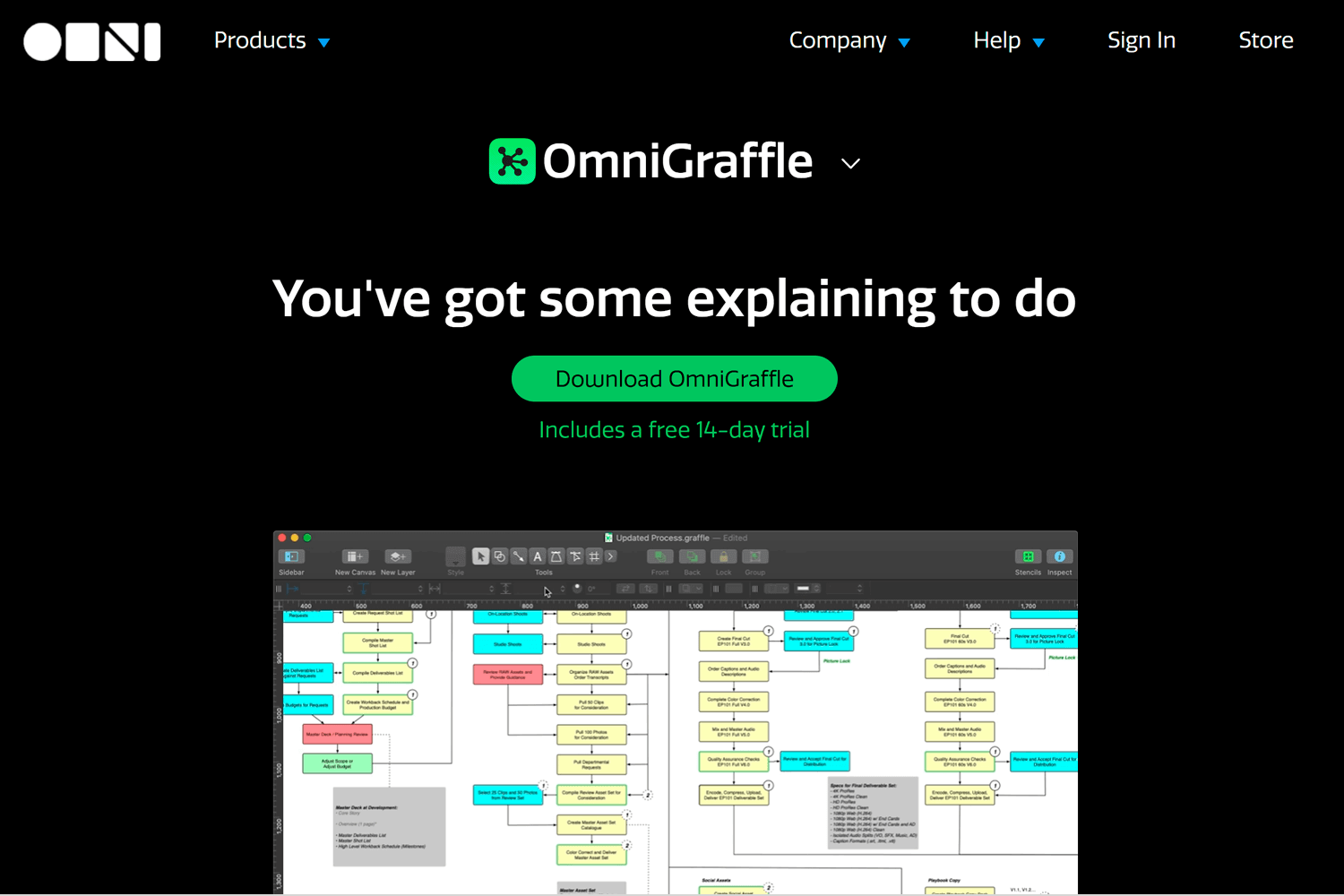Click the flip horizontal button
Viewport: 1344px width, 896px height.
(x=625, y=589)
